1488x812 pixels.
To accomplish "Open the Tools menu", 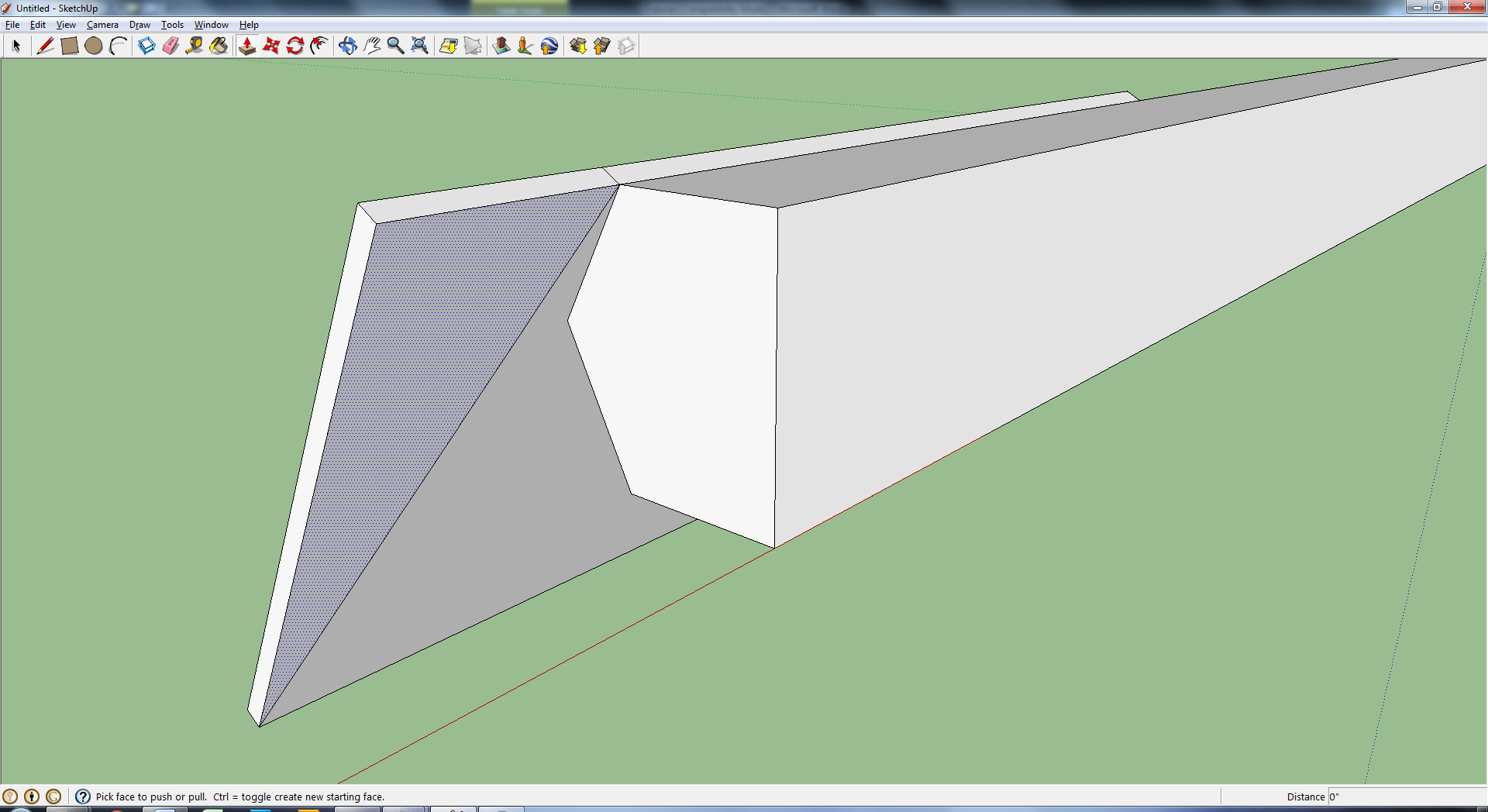I will [x=172, y=25].
